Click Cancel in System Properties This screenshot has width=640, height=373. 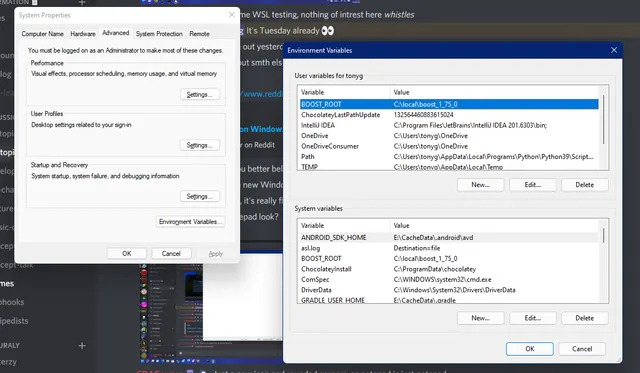171,253
